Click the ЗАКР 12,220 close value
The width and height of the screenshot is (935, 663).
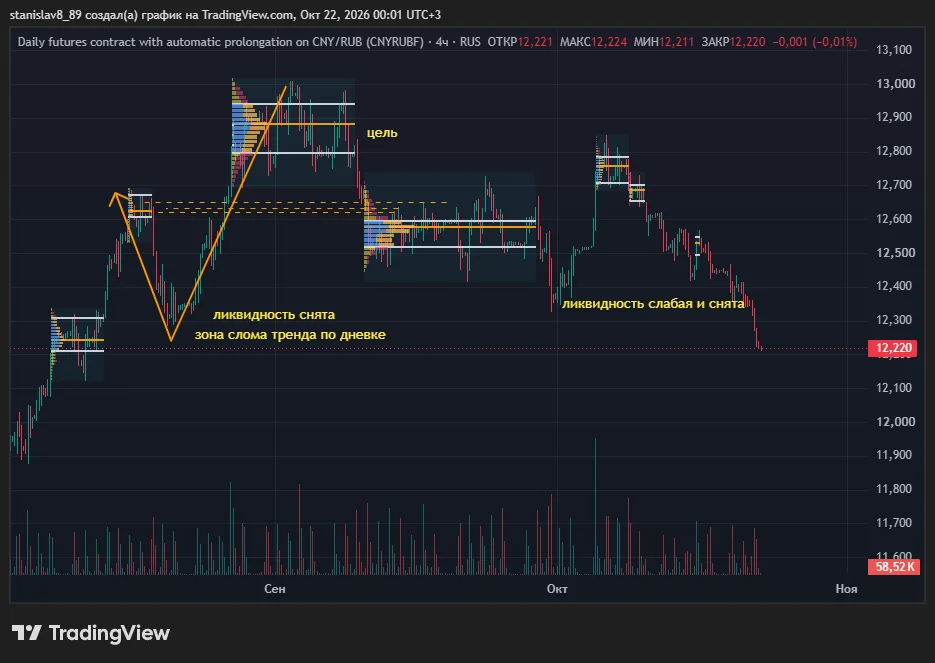(x=733, y=42)
